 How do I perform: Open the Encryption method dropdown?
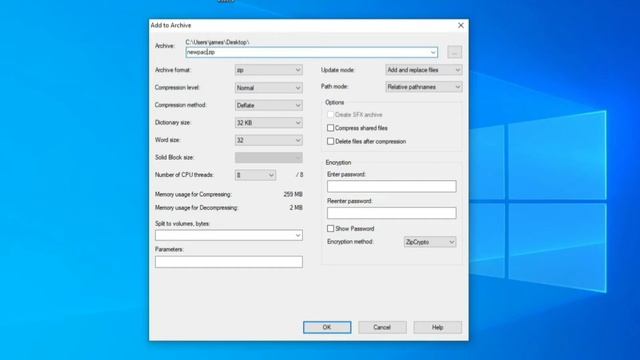tap(430, 242)
